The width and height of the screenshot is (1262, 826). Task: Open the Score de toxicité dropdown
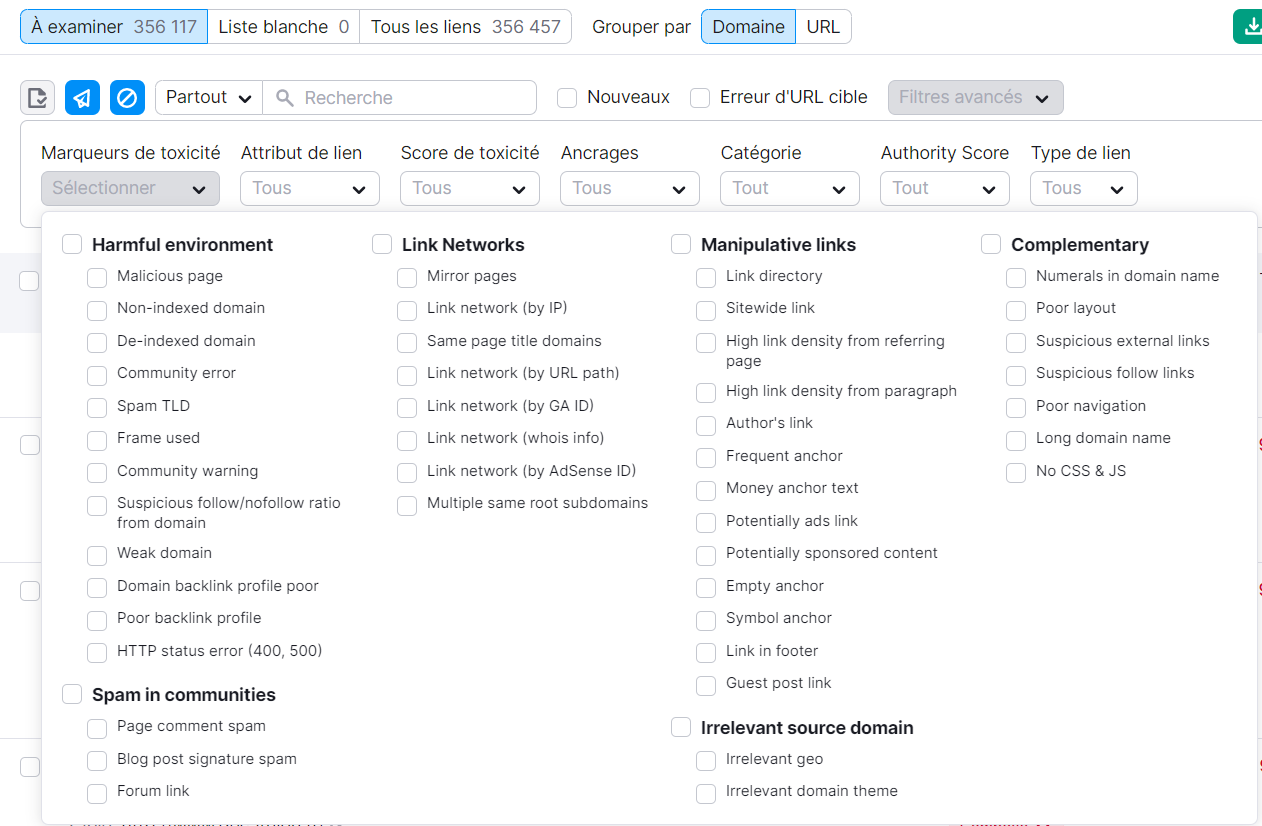pos(469,188)
